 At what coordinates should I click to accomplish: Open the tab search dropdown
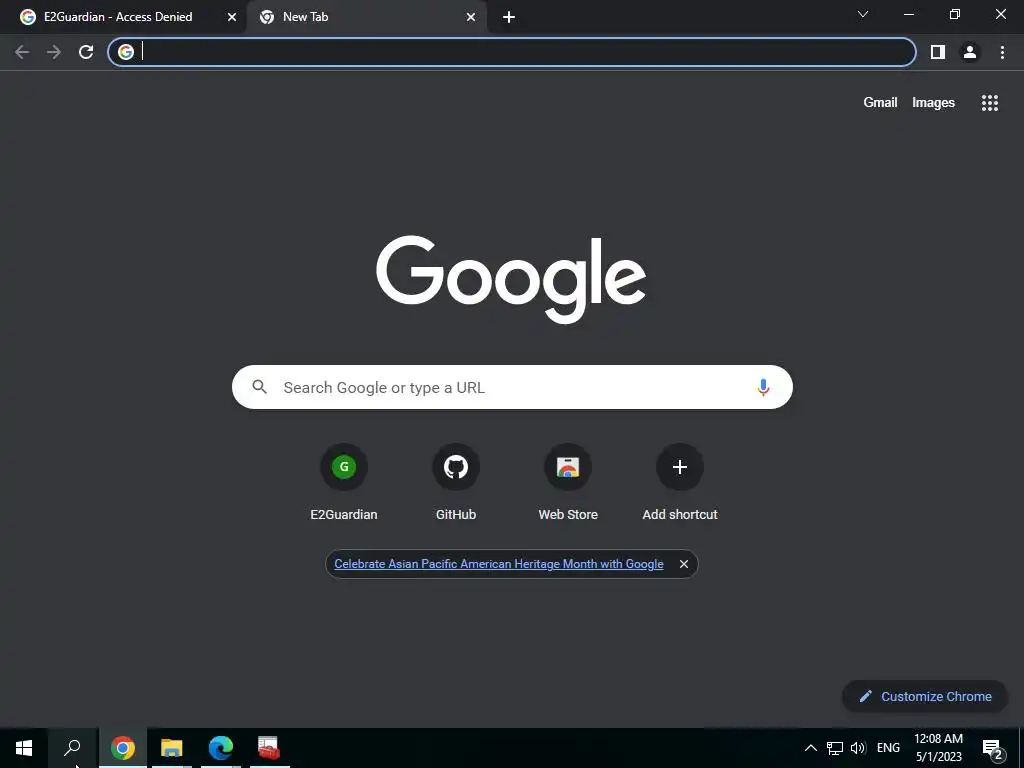[x=863, y=14]
